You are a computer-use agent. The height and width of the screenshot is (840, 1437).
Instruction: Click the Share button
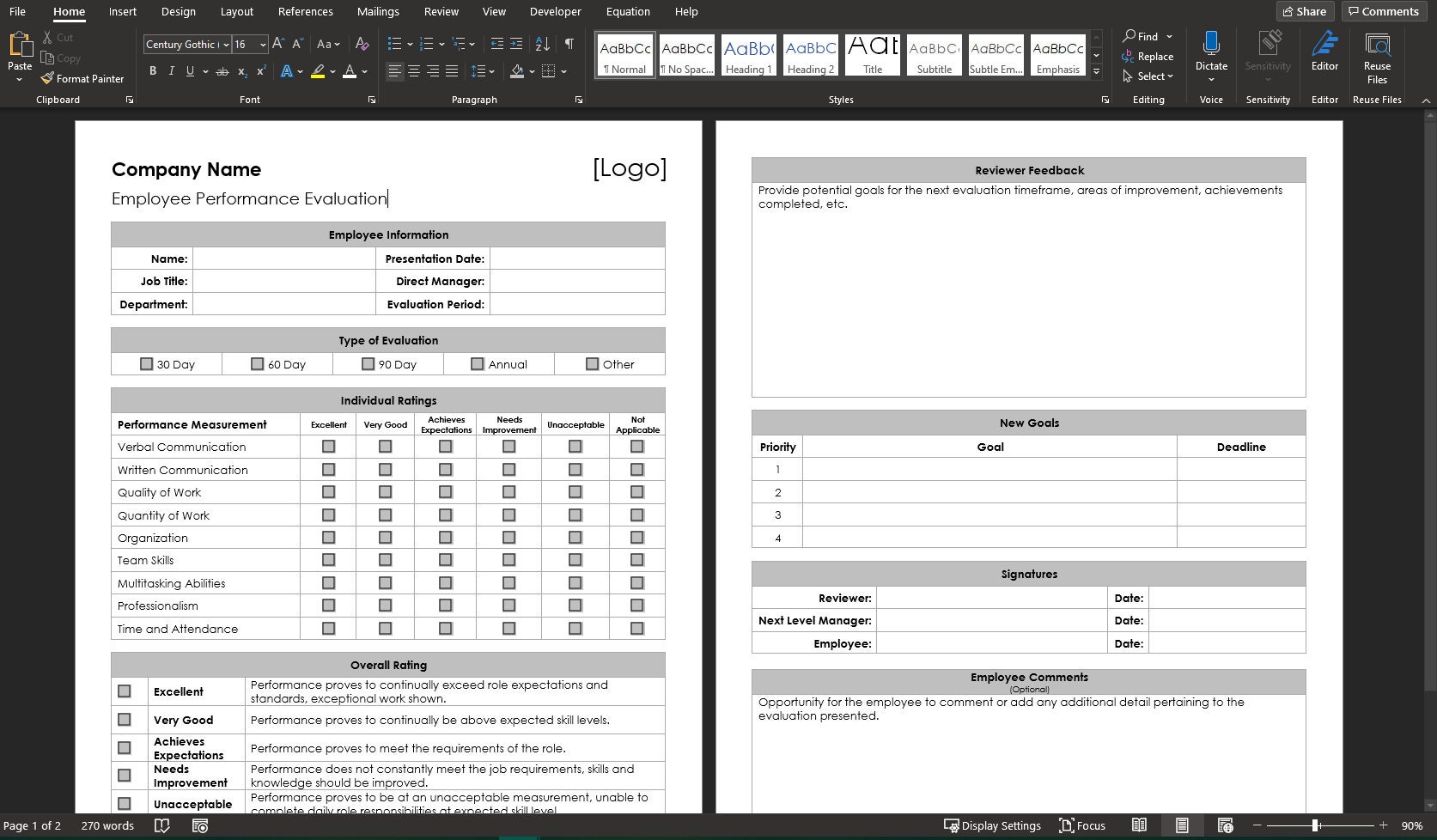(1305, 11)
